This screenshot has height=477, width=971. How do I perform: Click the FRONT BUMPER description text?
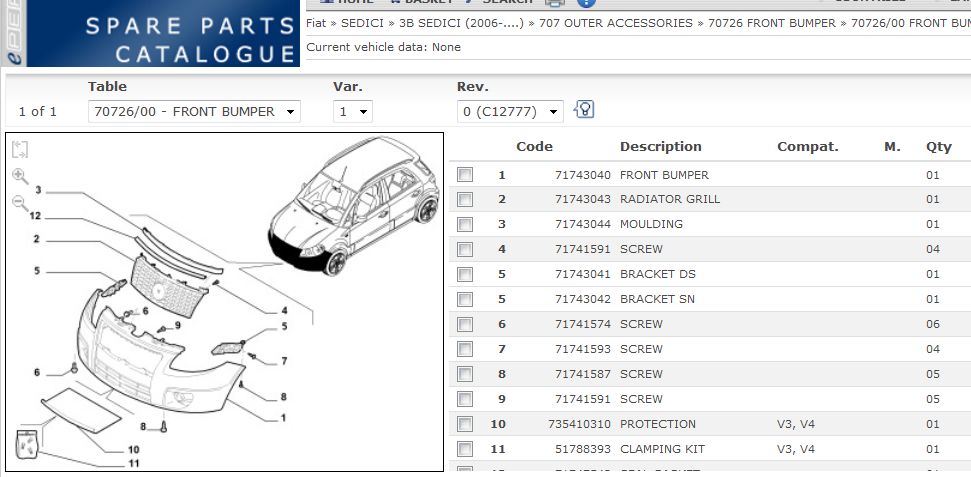click(664, 175)
